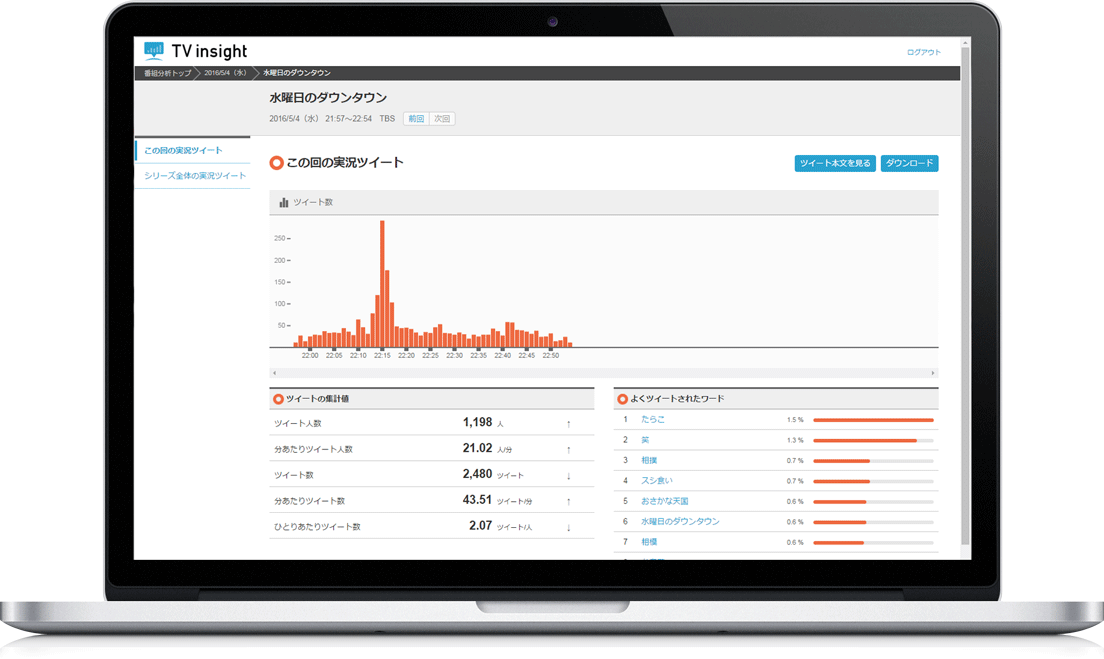Open the たらこ keyword link

coord(653,420)
